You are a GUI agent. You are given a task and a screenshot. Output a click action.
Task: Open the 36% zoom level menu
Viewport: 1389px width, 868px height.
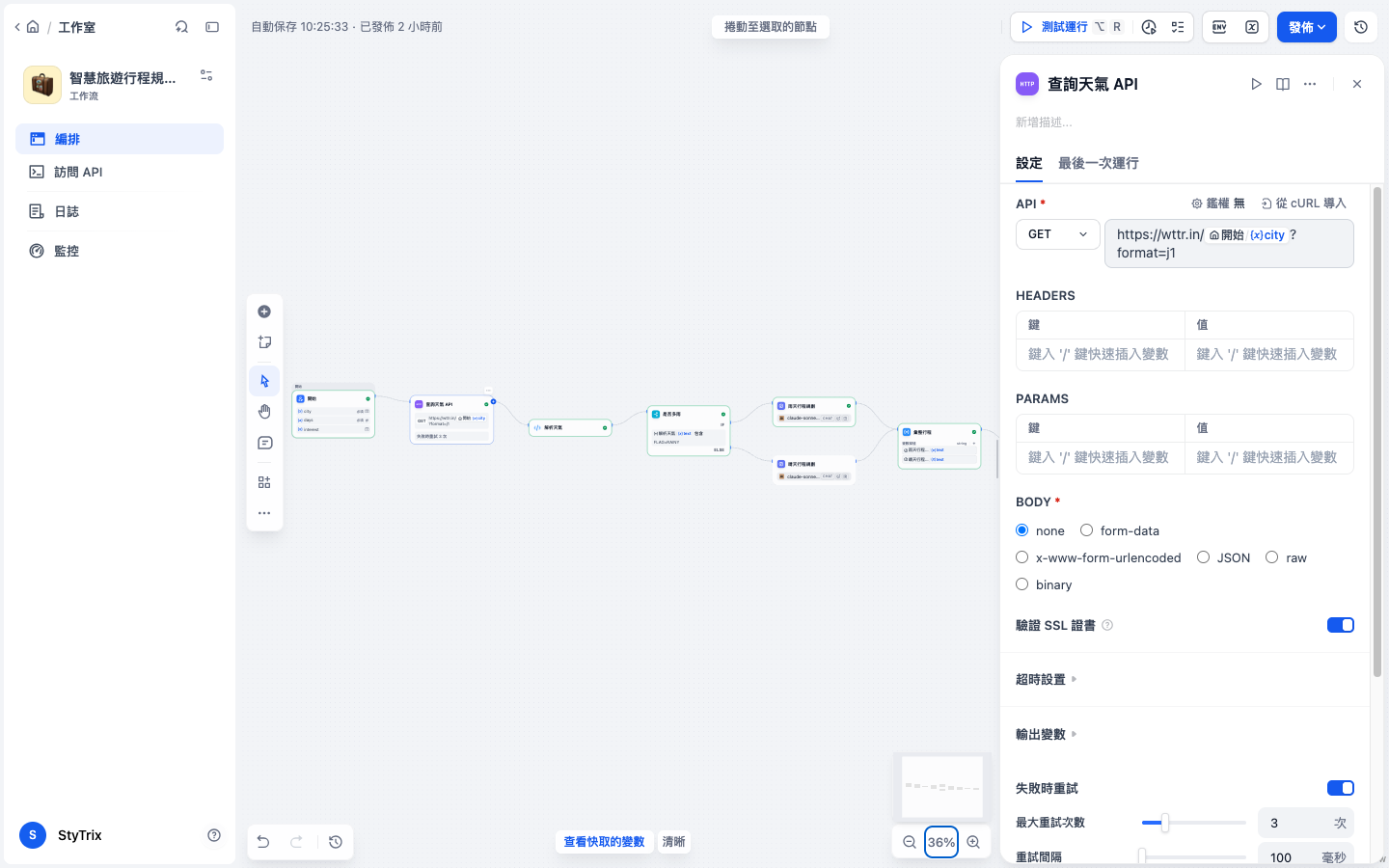pos(941,842)
